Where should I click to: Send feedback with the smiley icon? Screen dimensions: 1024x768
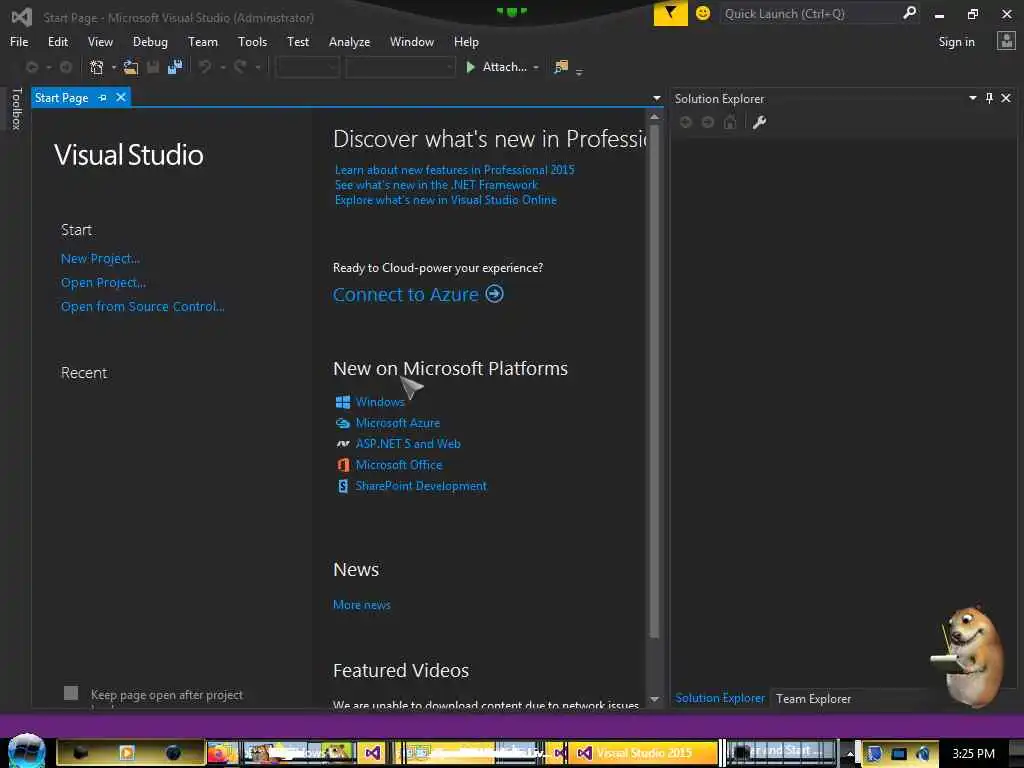[703, 13]
